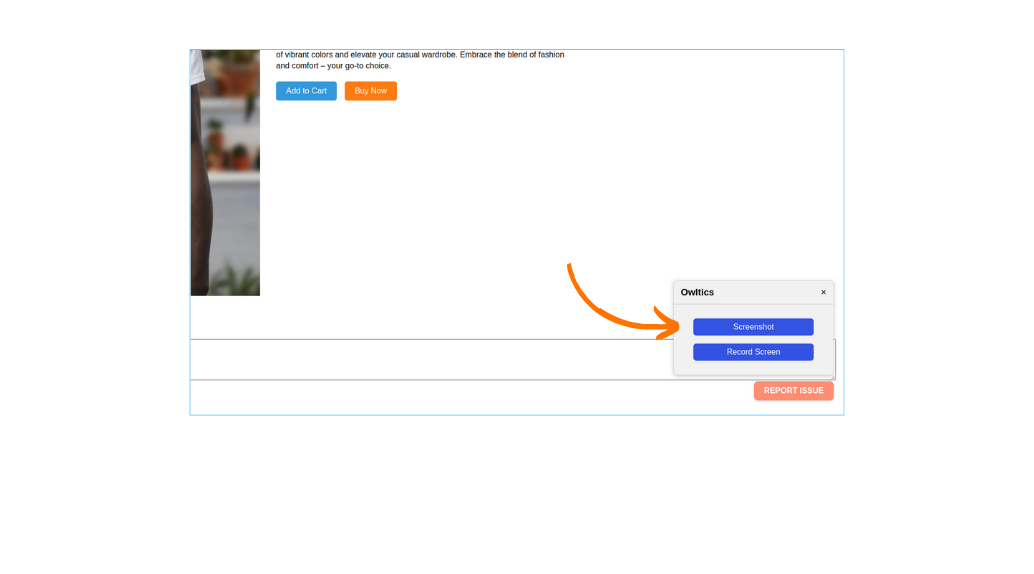The image size is (1034, 574).
Task: Click the text area's resize handle corner
Action: tap(832, 376)
